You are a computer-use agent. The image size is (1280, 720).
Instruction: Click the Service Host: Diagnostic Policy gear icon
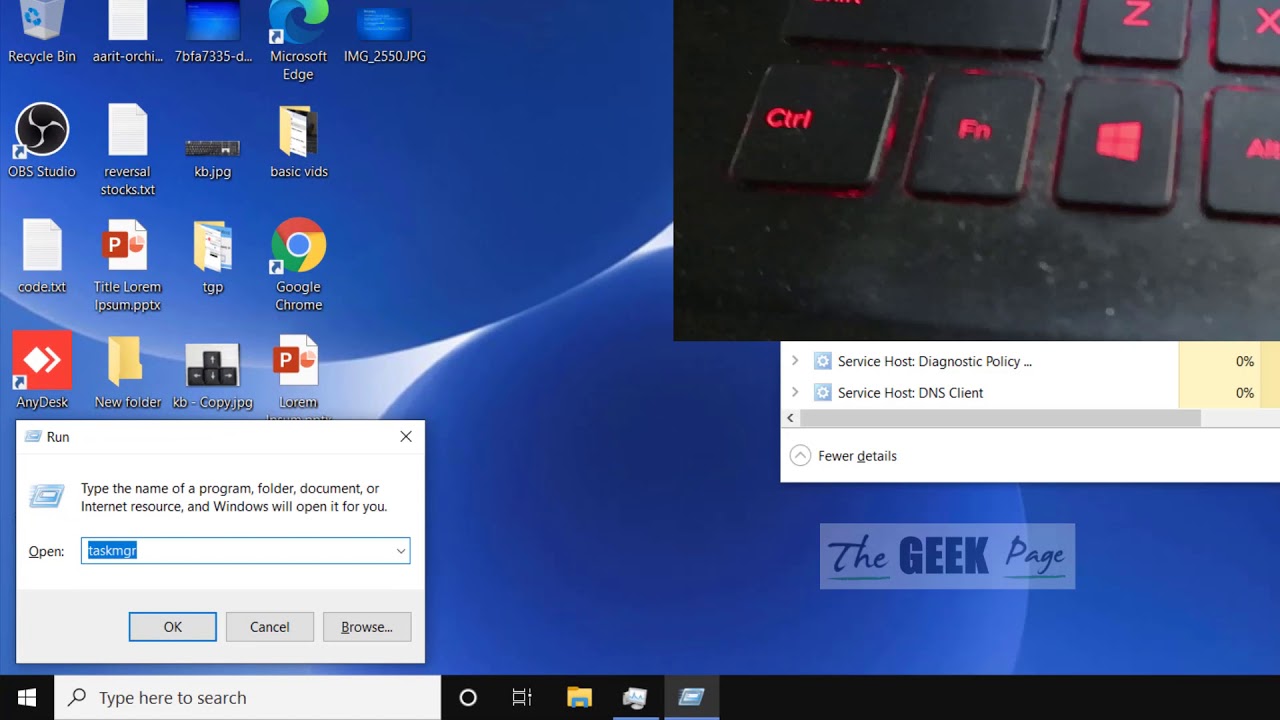click(x=823, y=362)
